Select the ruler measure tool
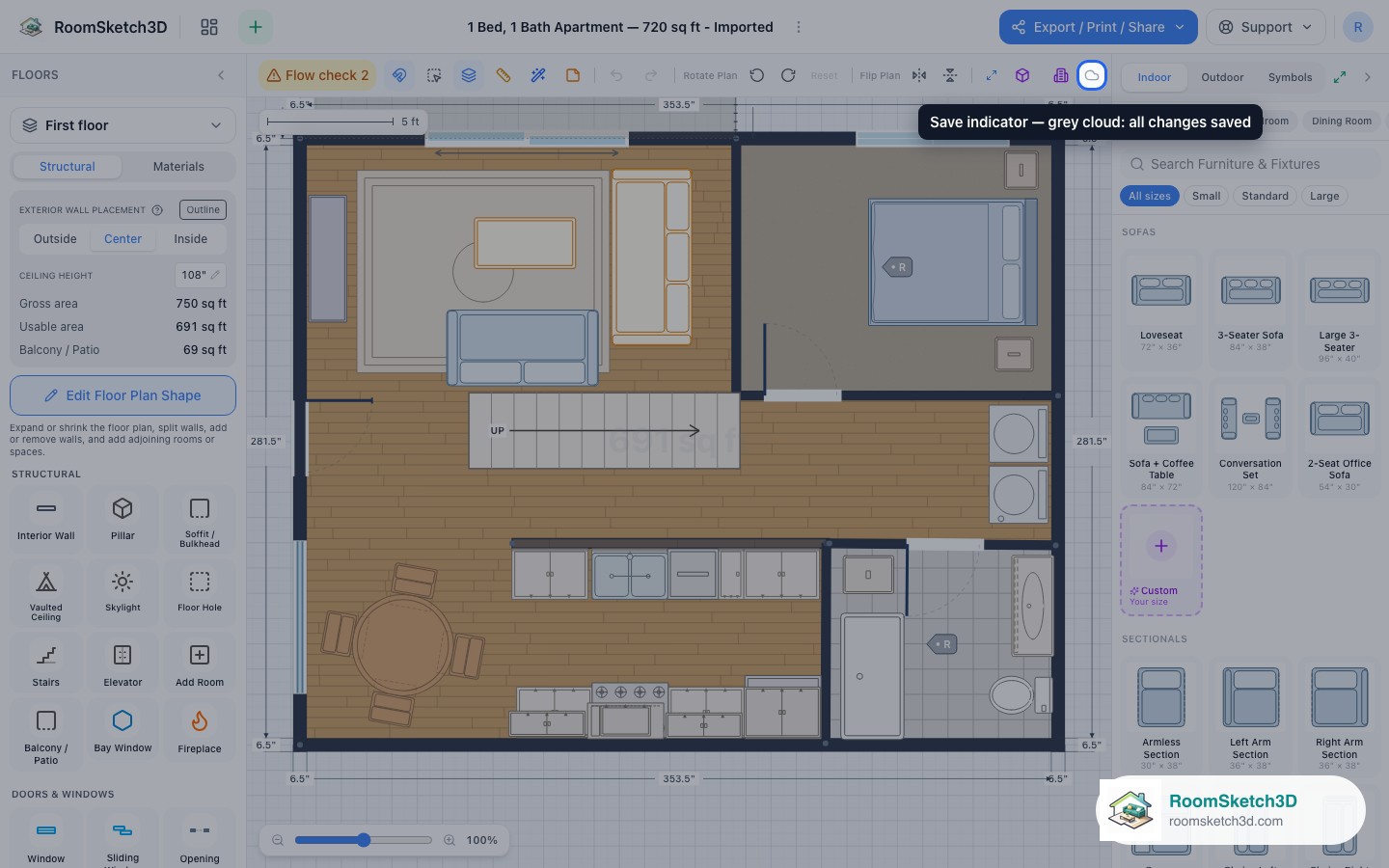 click(504, 75)
